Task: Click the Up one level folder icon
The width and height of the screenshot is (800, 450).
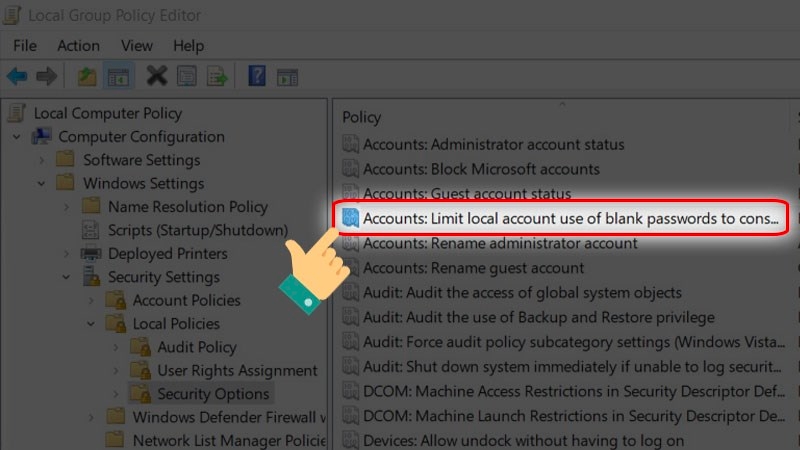Action: [85, 77]
